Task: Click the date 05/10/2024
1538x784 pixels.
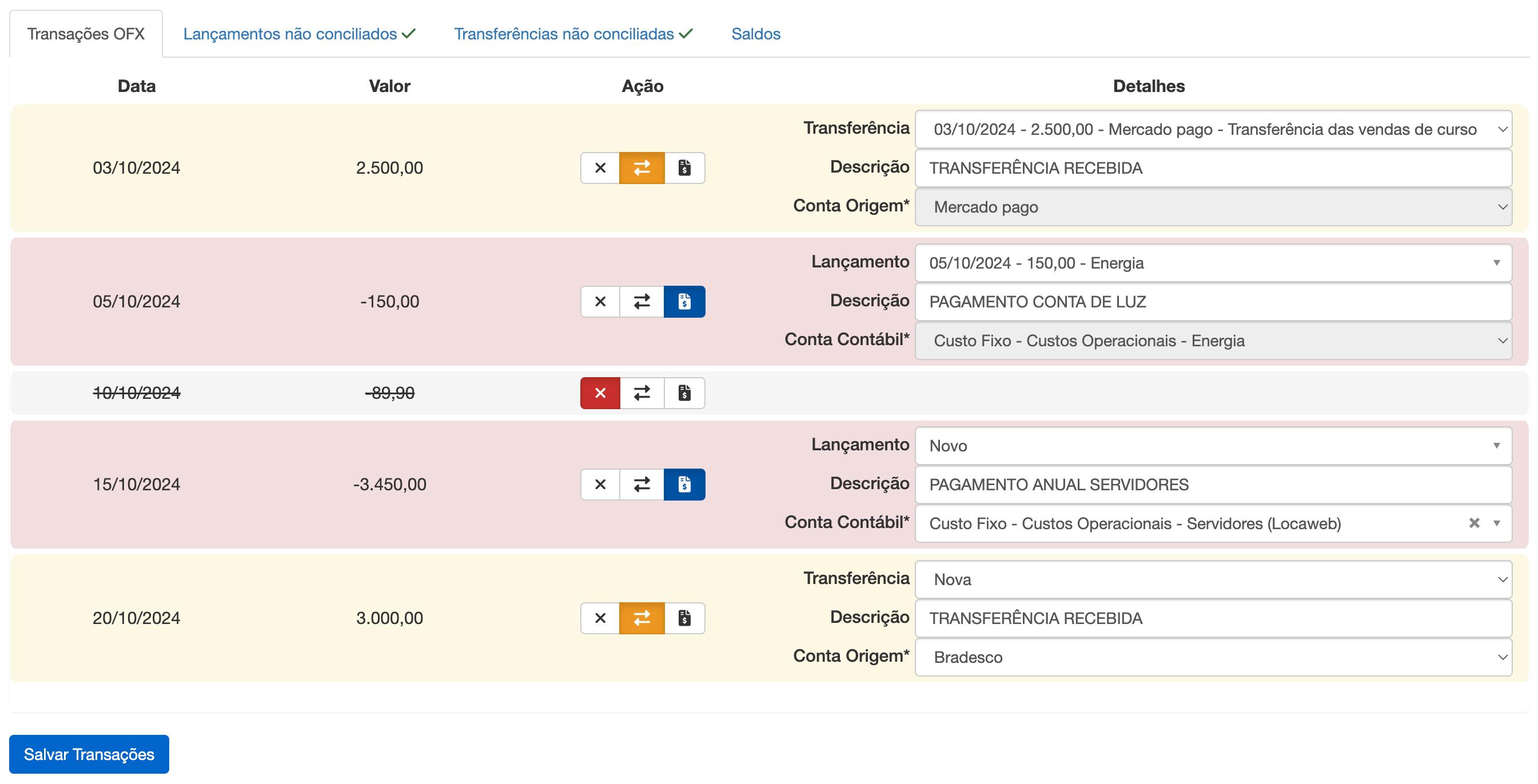Action: click(136, 301)
